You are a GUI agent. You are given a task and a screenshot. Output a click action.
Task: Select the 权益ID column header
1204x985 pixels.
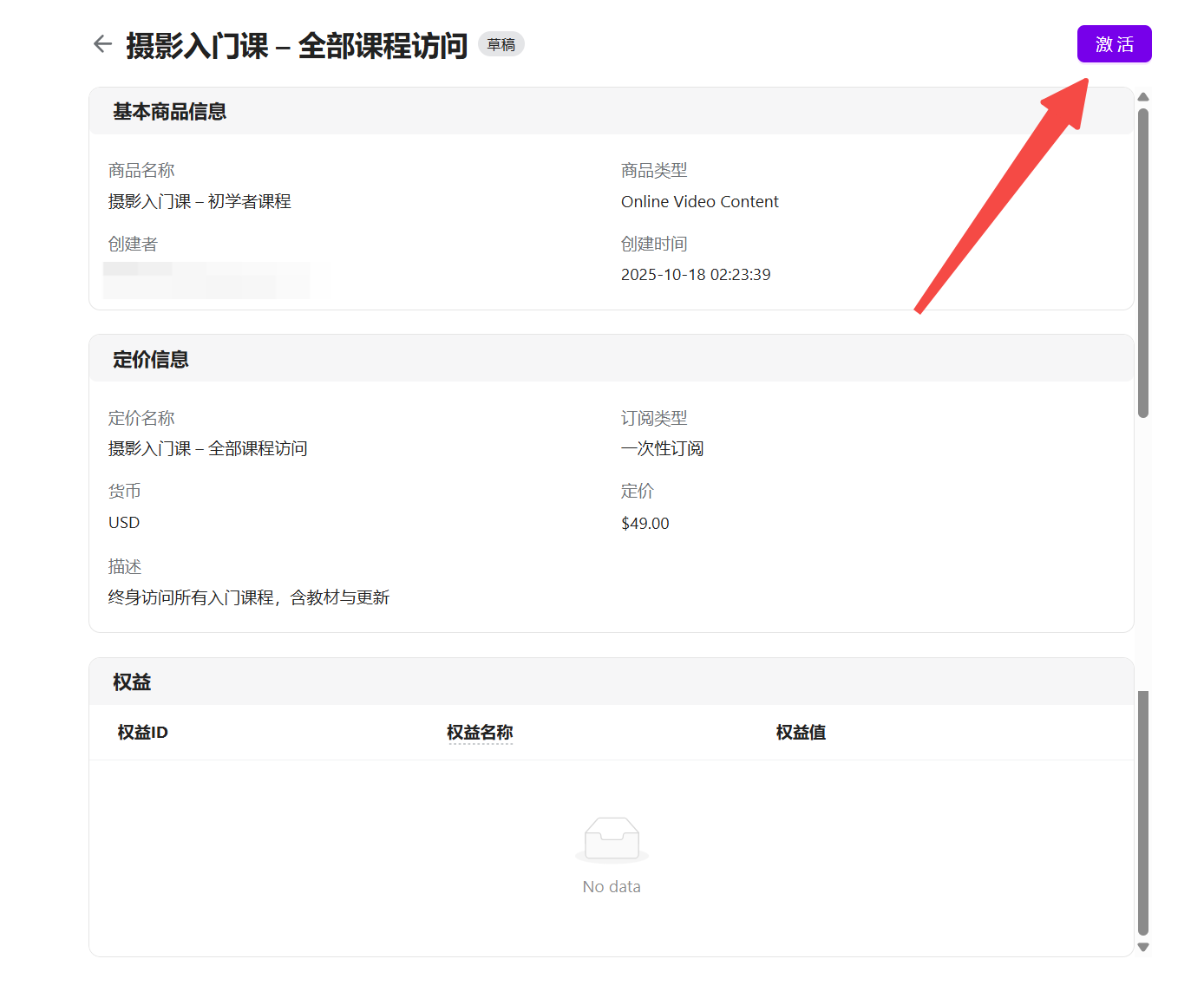coord(143,733)
